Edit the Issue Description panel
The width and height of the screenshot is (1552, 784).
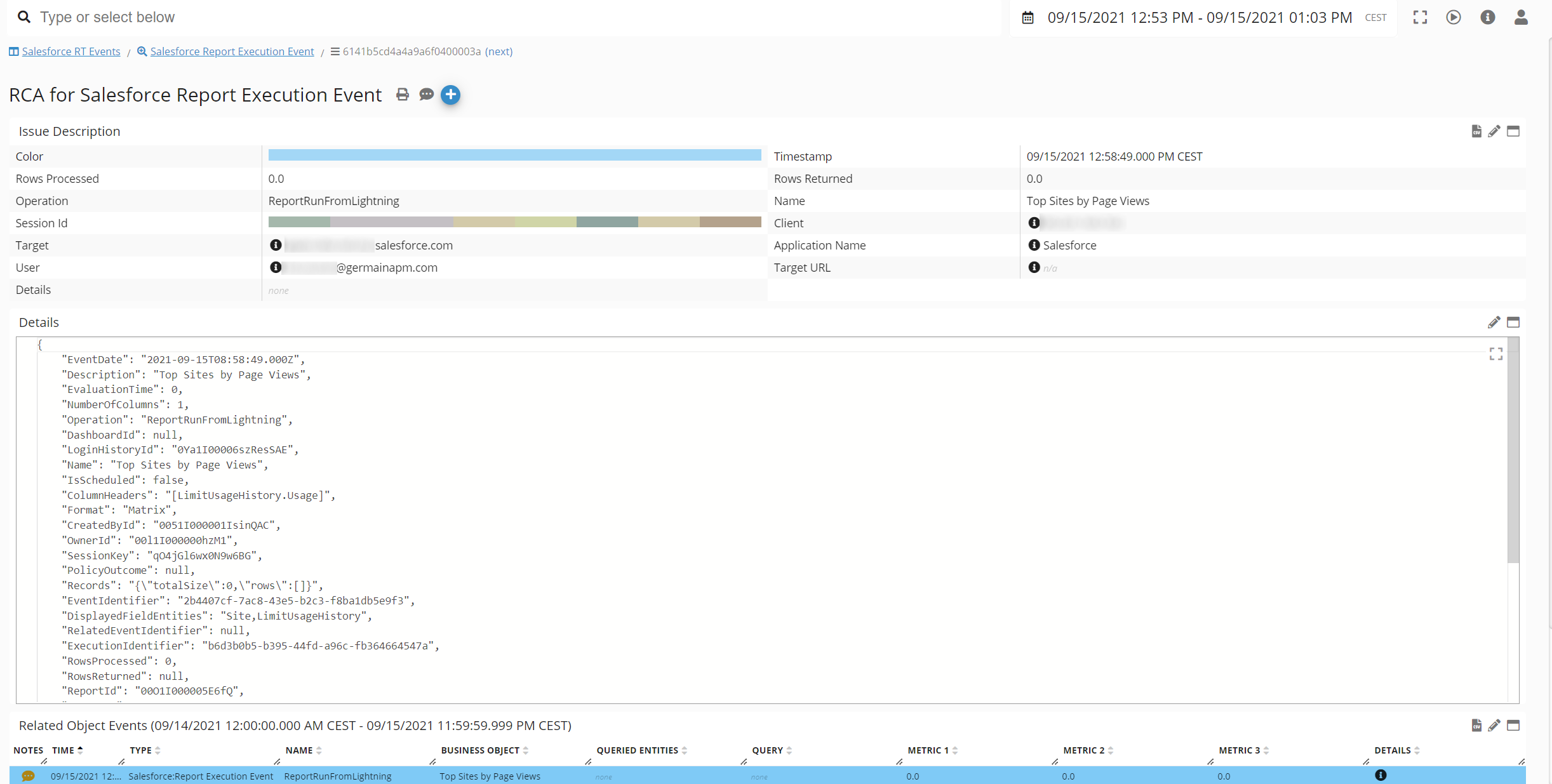pos(1495,131)
